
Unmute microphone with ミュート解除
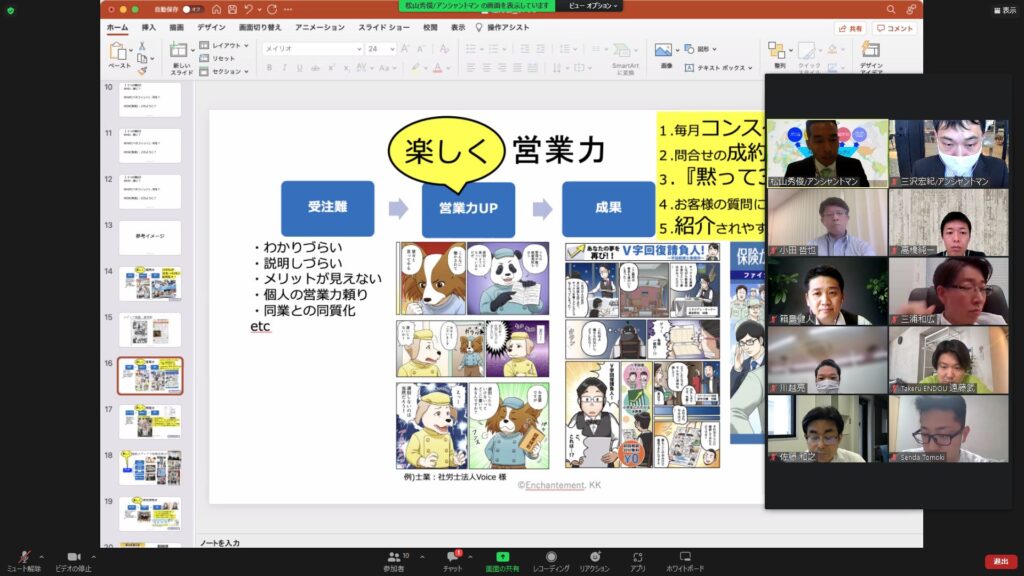[24, 561]
